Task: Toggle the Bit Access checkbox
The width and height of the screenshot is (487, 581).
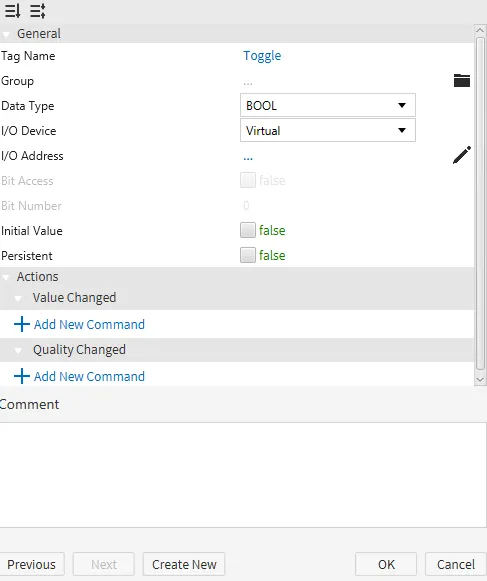Action: [x=248, y=180]
